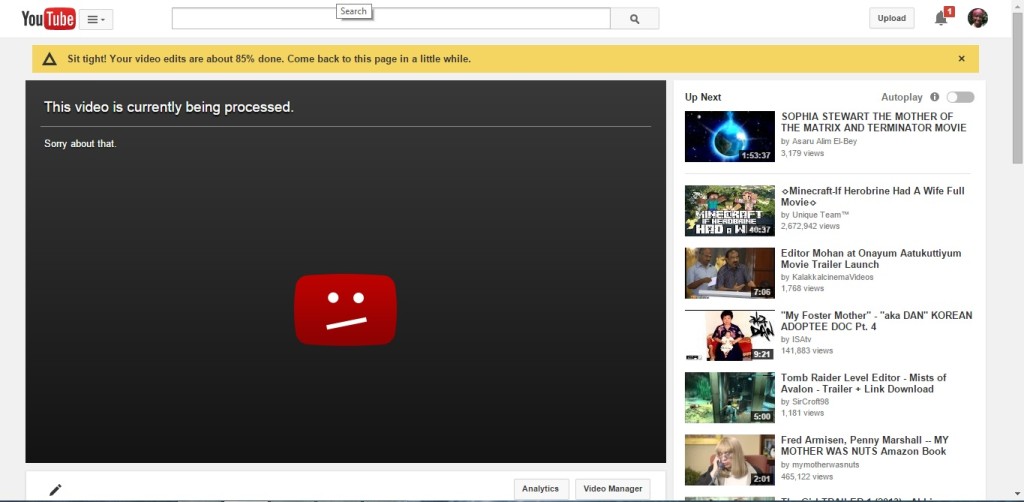Click the warning triangle icon in banner
The image size is (1024, 502).
click(50, 59)
